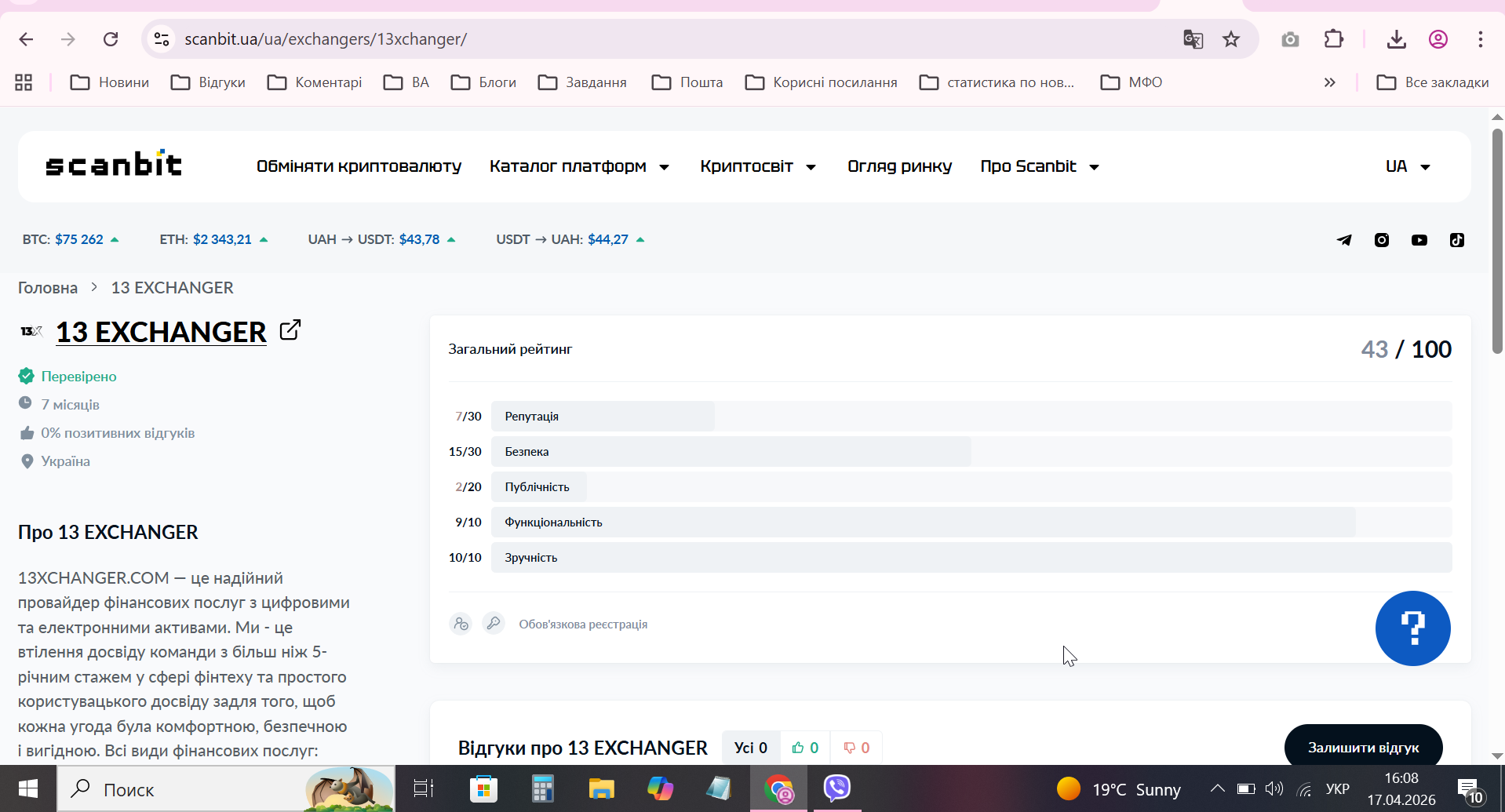Click the BTC price ticker
1505x812 pixels.
[71, 239]
